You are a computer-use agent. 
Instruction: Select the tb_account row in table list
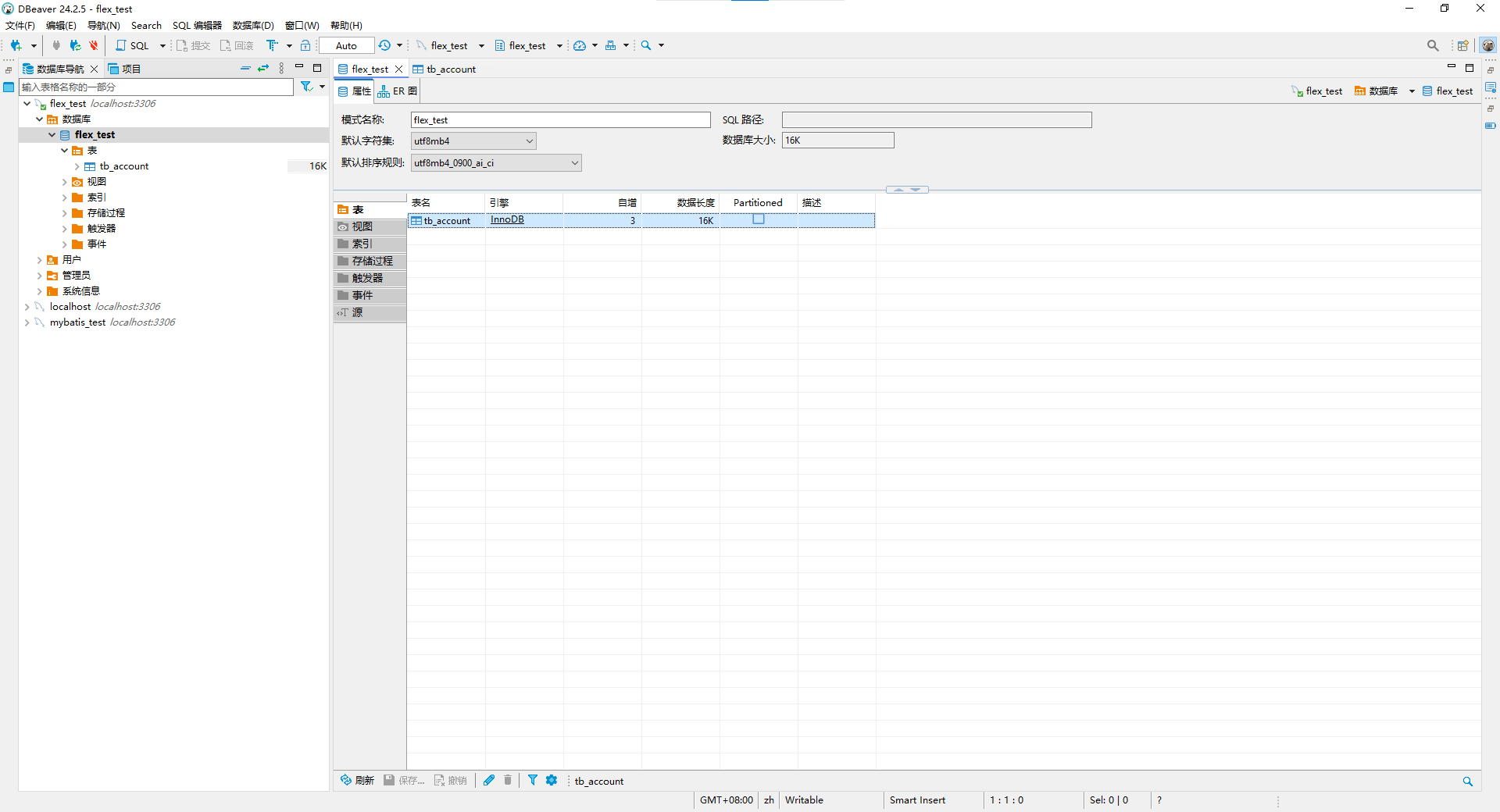coord(641,220)
